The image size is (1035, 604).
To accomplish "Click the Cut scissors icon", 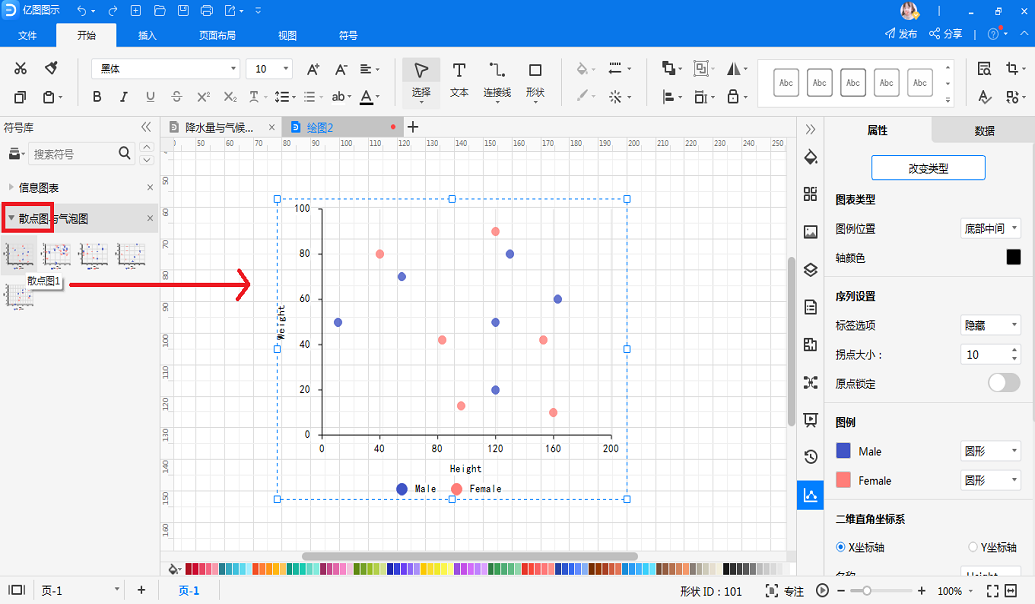I will click(20, 69).
